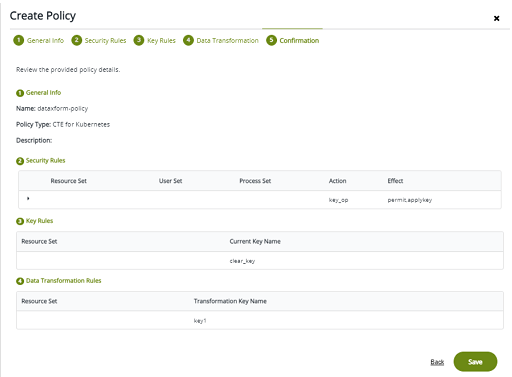Click the Description label

34,140
